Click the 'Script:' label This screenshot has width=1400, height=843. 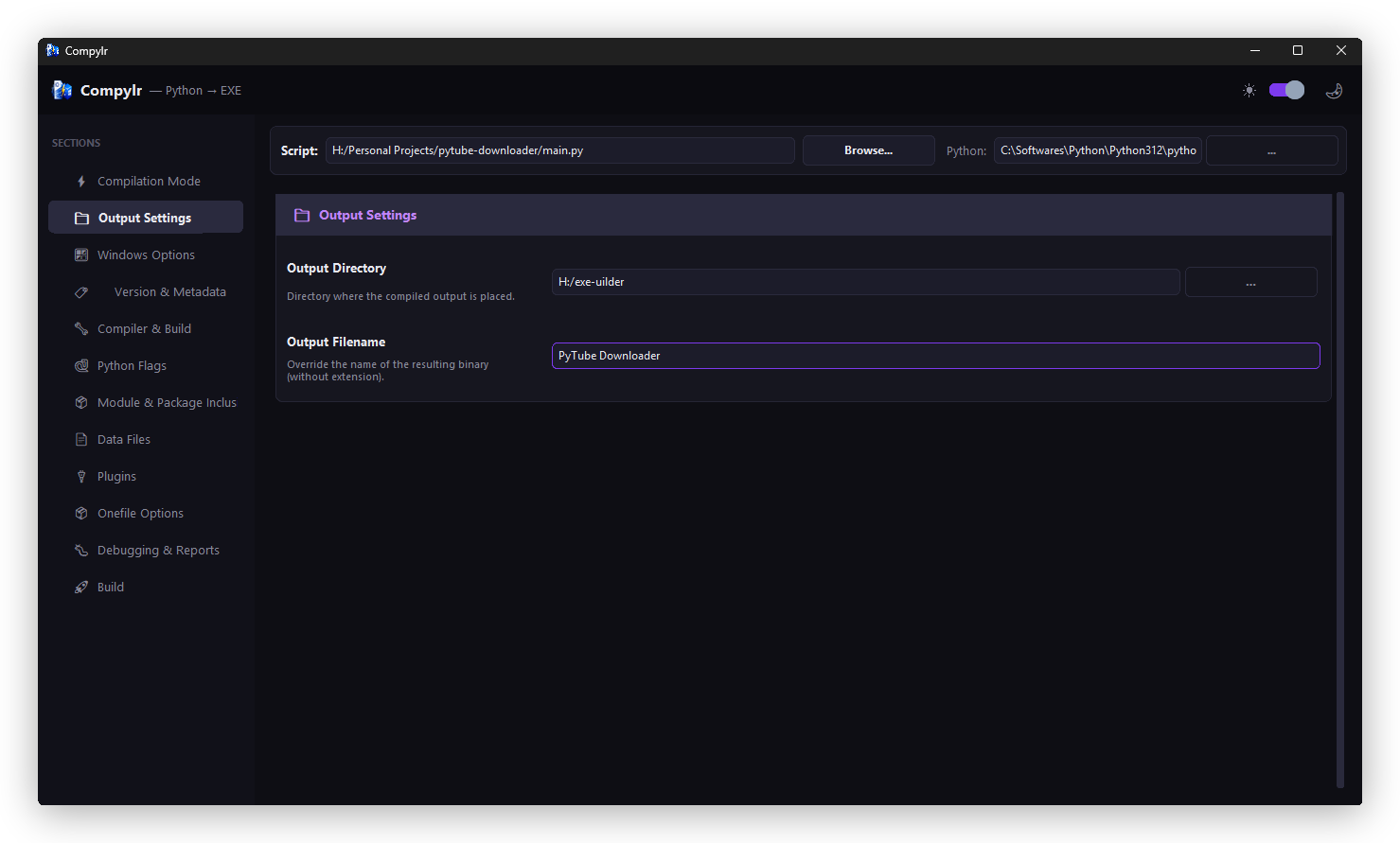pyautogui.click(x=299, y=150)
